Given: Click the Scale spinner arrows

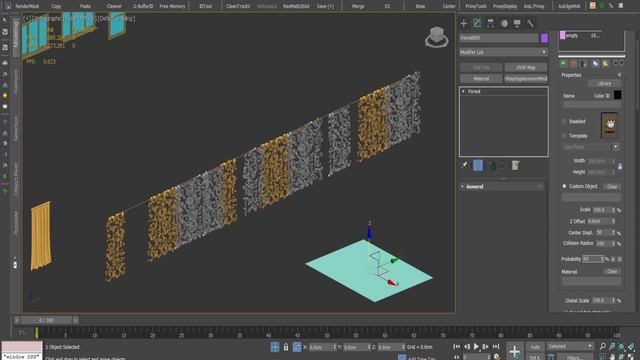Looking at the screenshot, I should click(x=613, y=210).
